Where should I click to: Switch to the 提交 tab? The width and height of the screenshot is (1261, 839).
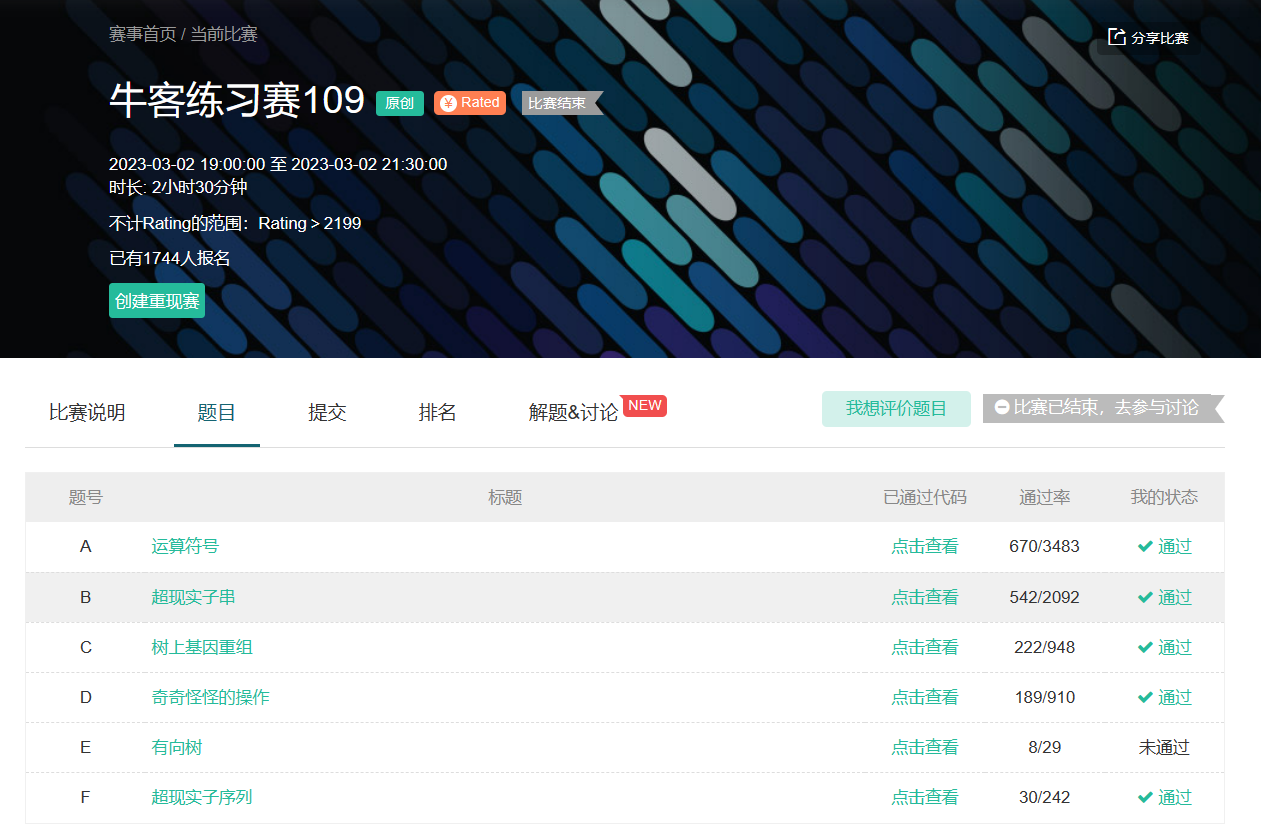[x=327, y=412]
